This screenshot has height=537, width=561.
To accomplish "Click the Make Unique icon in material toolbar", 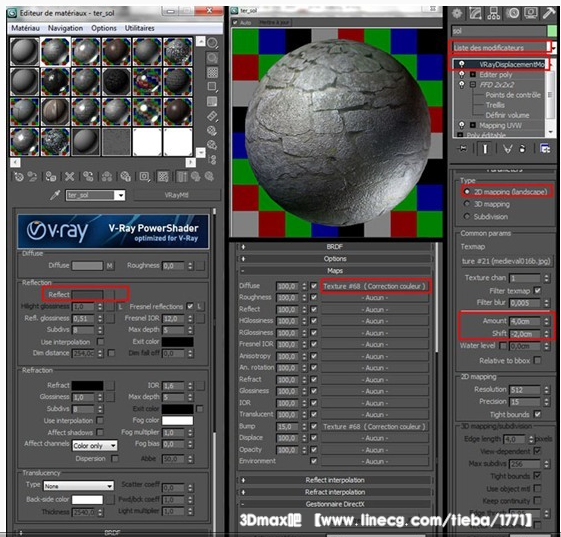I will [x=107, y=176].
